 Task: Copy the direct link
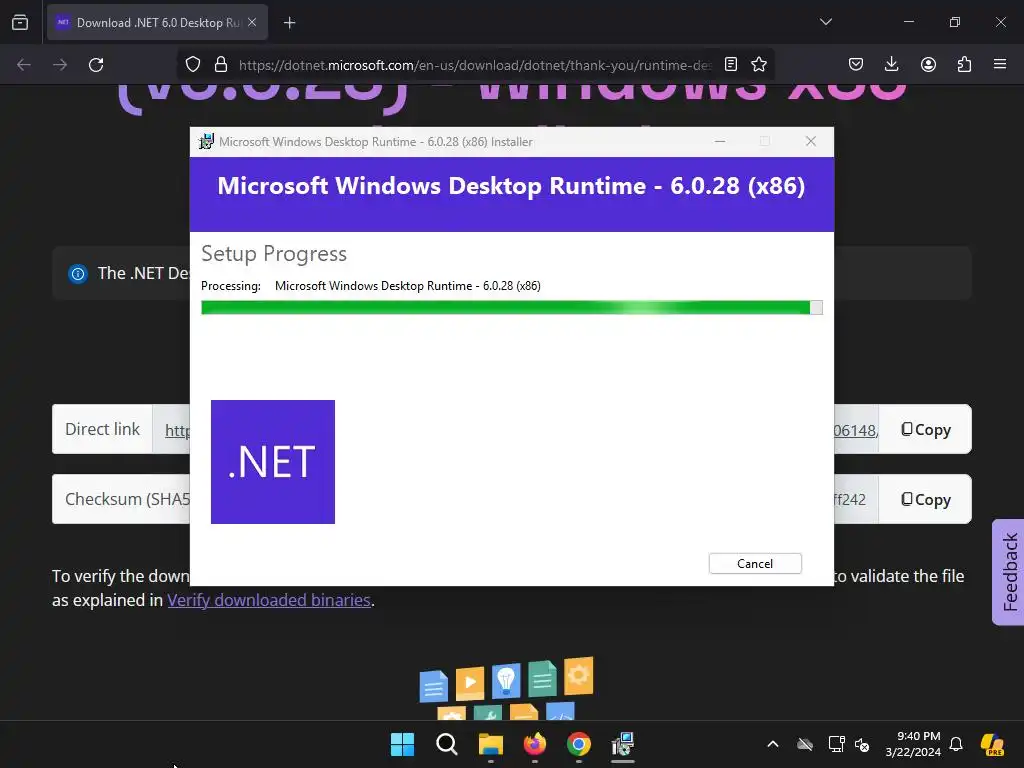pyautogui.click(x=925, y=429)
